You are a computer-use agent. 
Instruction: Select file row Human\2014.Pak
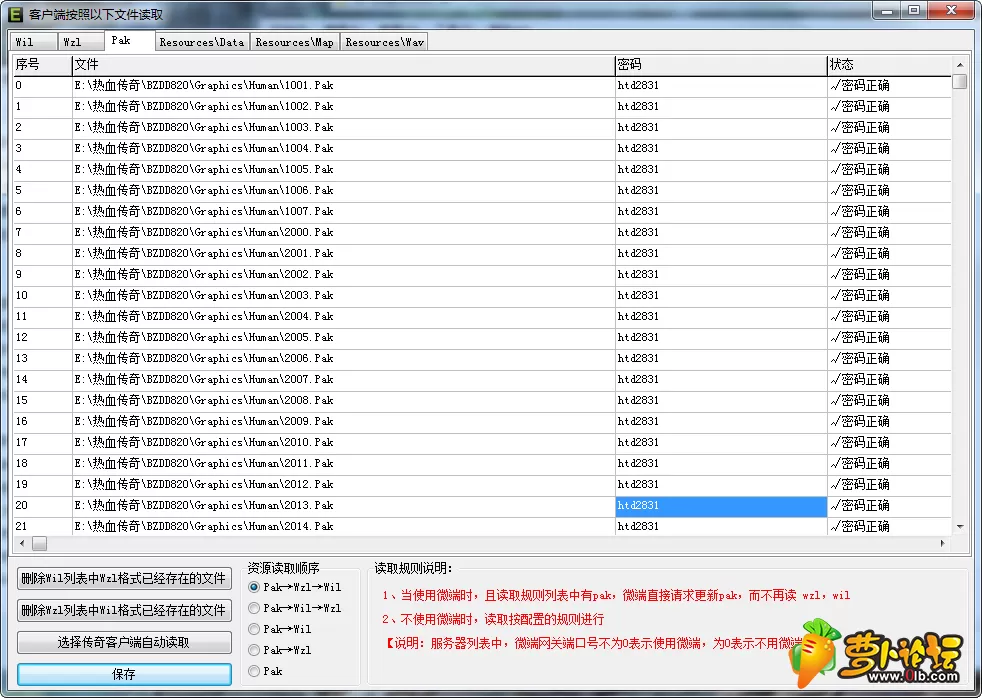coord(482,526)
